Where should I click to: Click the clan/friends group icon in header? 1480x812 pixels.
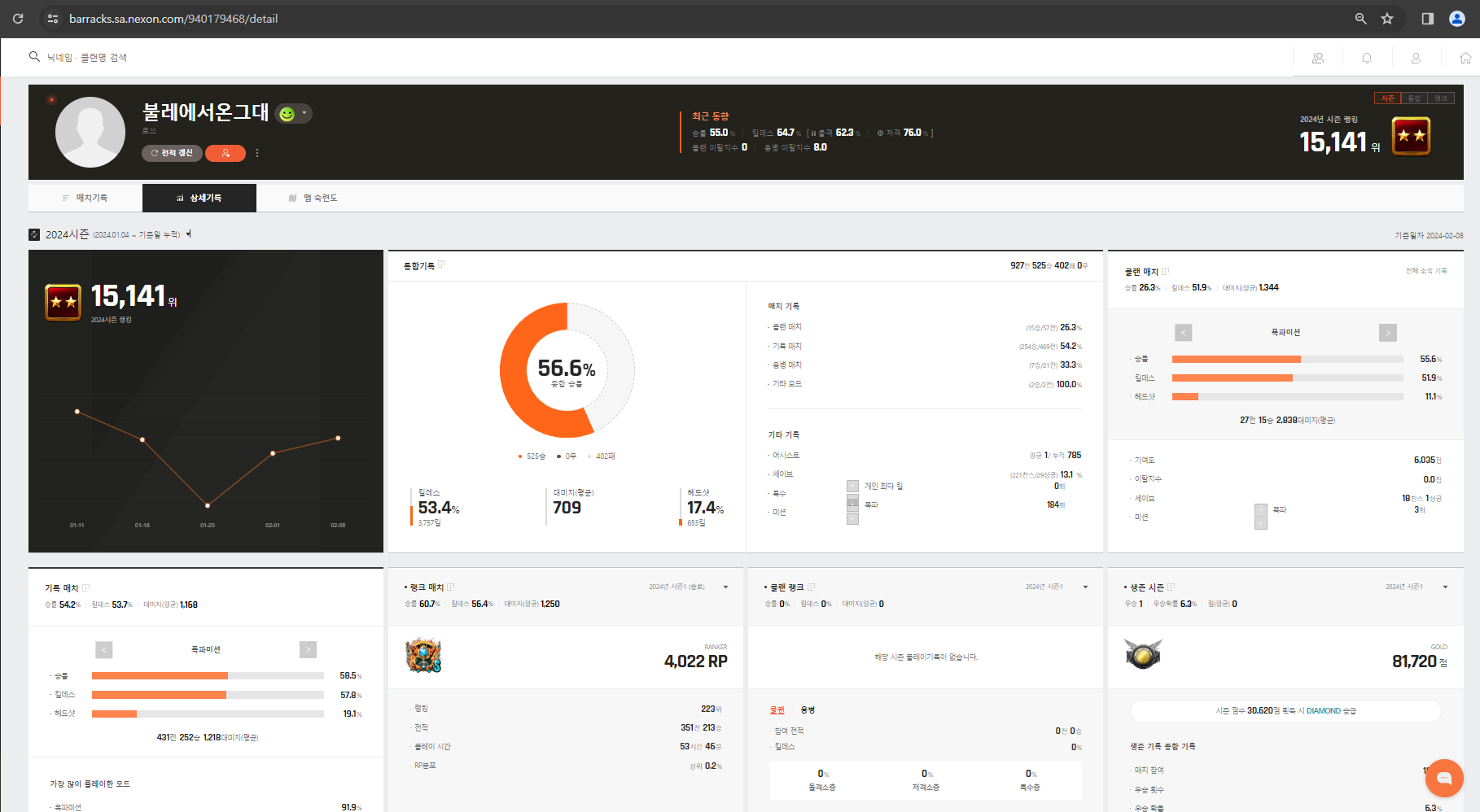tap(1317, 58)
